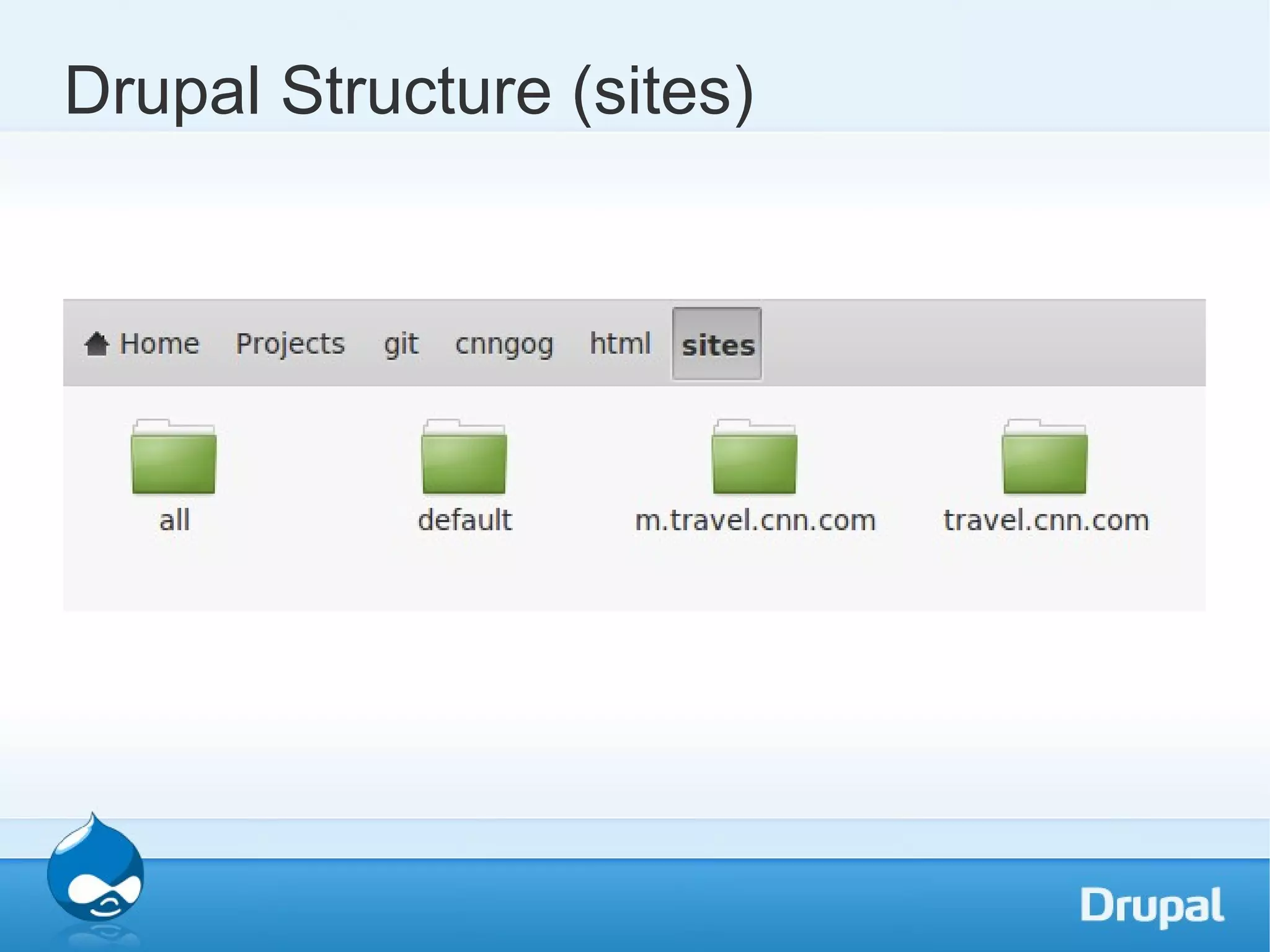Select the folder name 'default'

[x=465, y=520]
